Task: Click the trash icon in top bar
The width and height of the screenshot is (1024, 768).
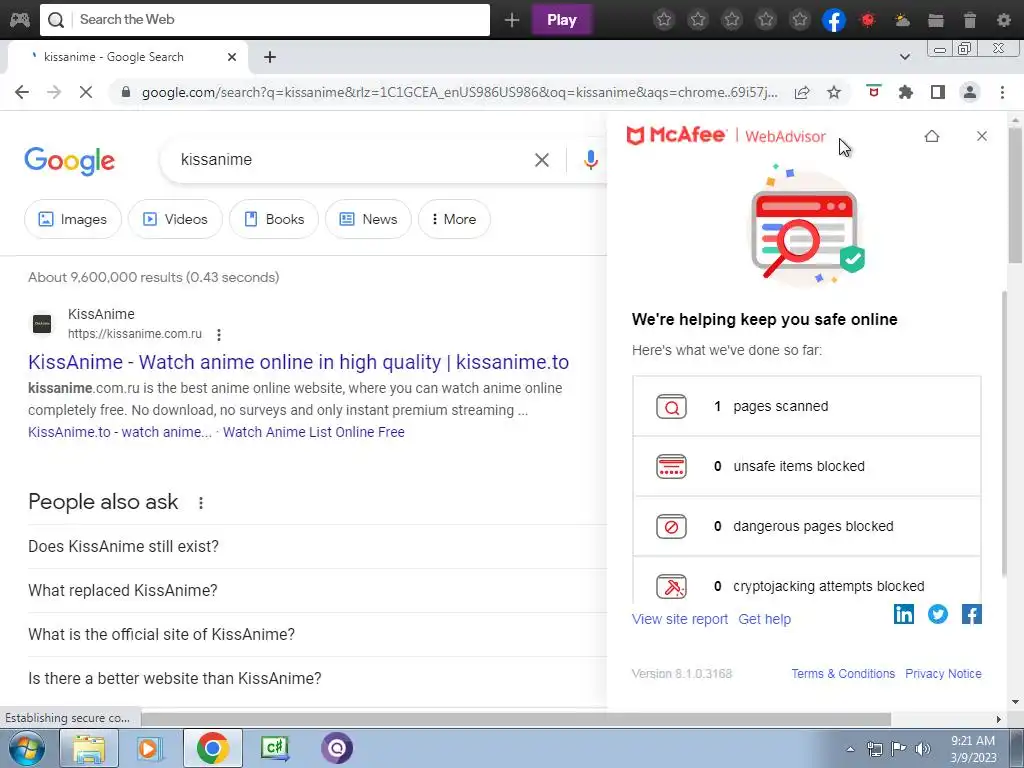Action: coord(970,20)
